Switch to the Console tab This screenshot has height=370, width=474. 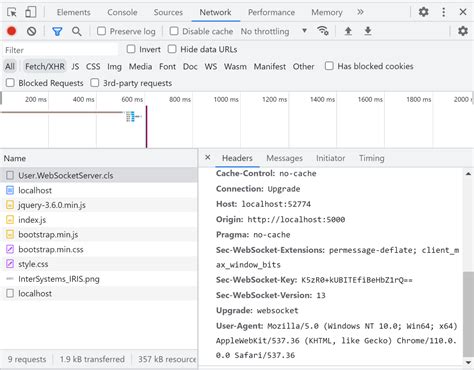point(122,12)
